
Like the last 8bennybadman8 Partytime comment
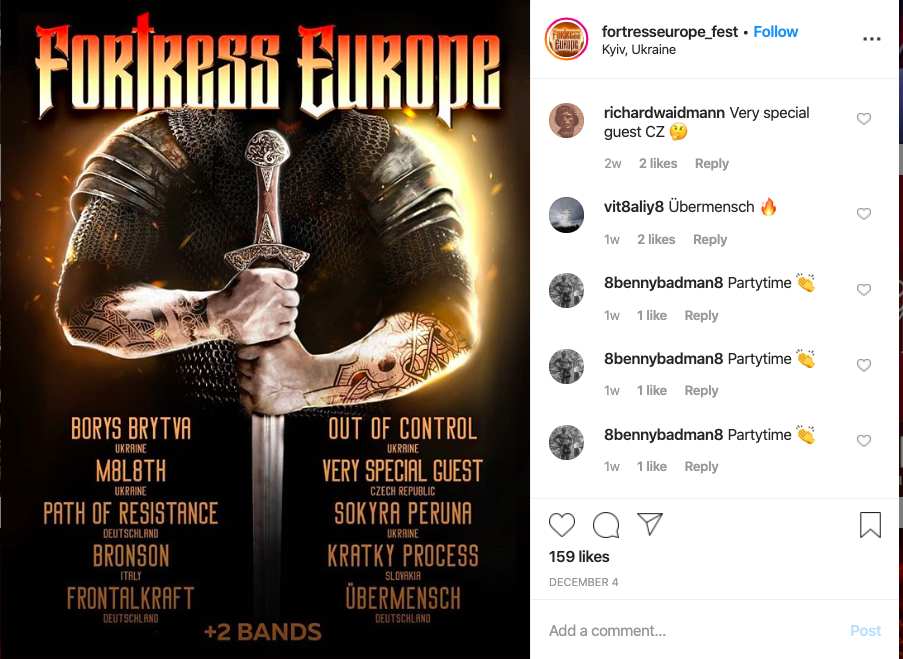pos(863,441)
